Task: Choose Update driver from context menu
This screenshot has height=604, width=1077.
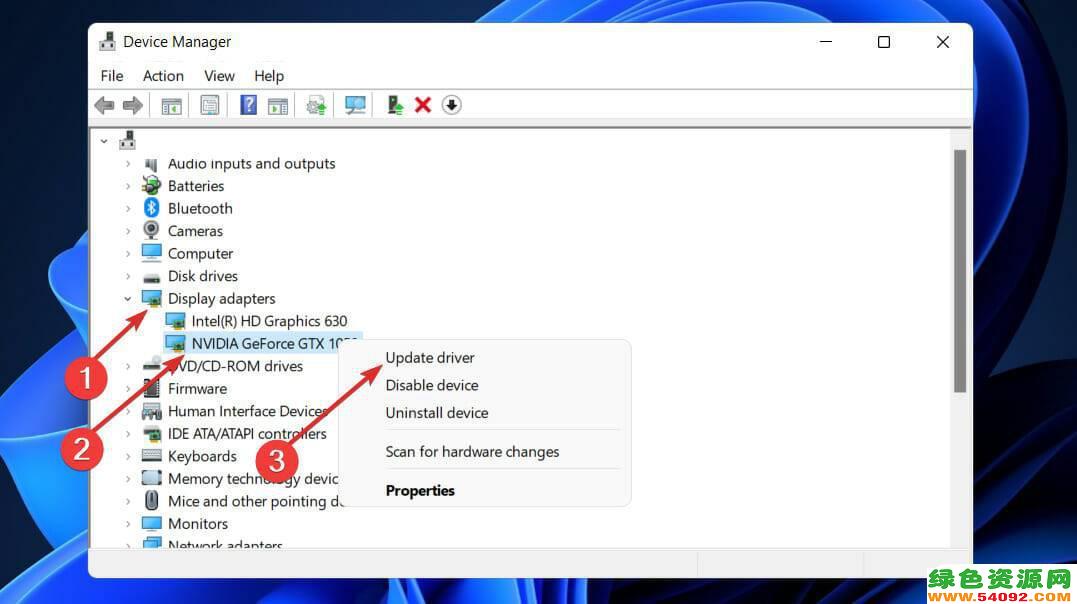Action: [430, 358]
